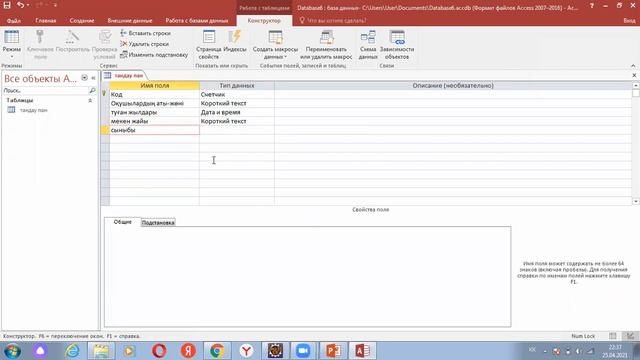The image size is (640, 360).
Task: Switch to the Создание ribbon tab
Action: pyautogui.click(x=82, y=20)
